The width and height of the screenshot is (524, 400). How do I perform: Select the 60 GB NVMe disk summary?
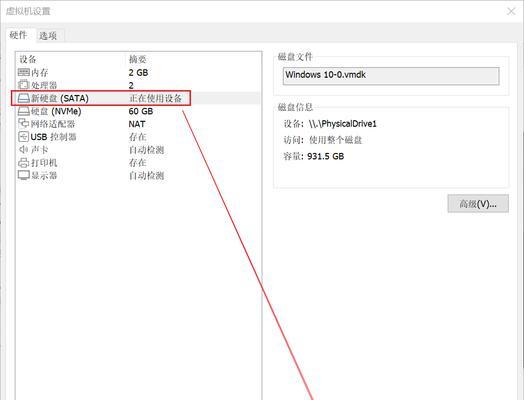click(x=141, y=111)
